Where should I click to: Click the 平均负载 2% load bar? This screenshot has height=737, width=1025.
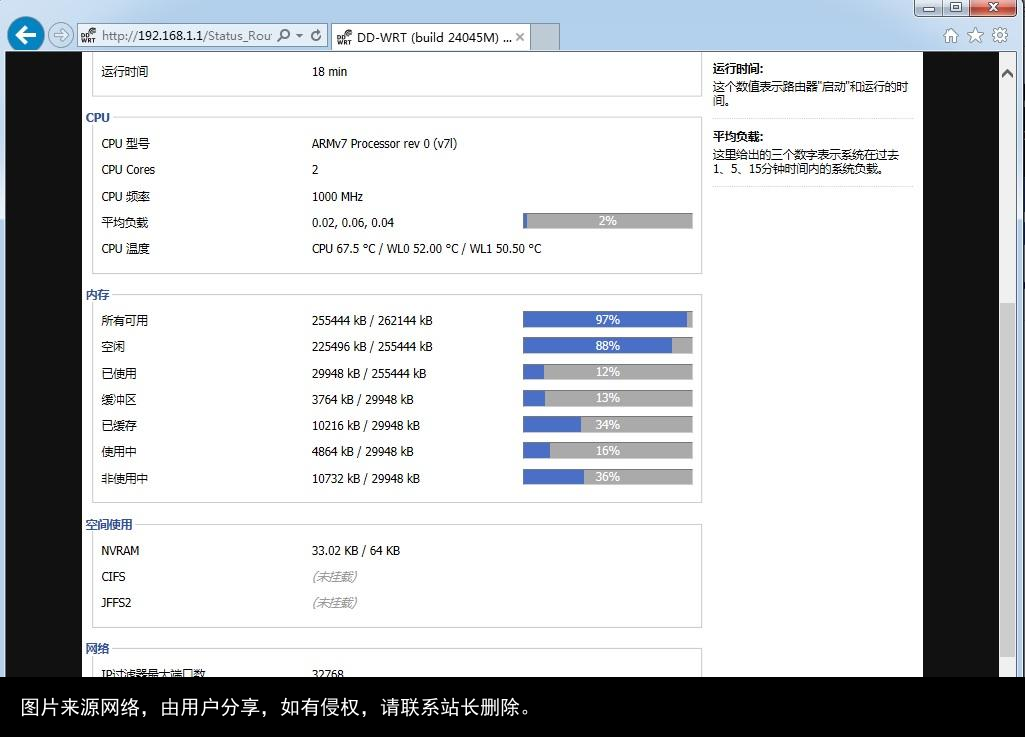pos(607,220)
